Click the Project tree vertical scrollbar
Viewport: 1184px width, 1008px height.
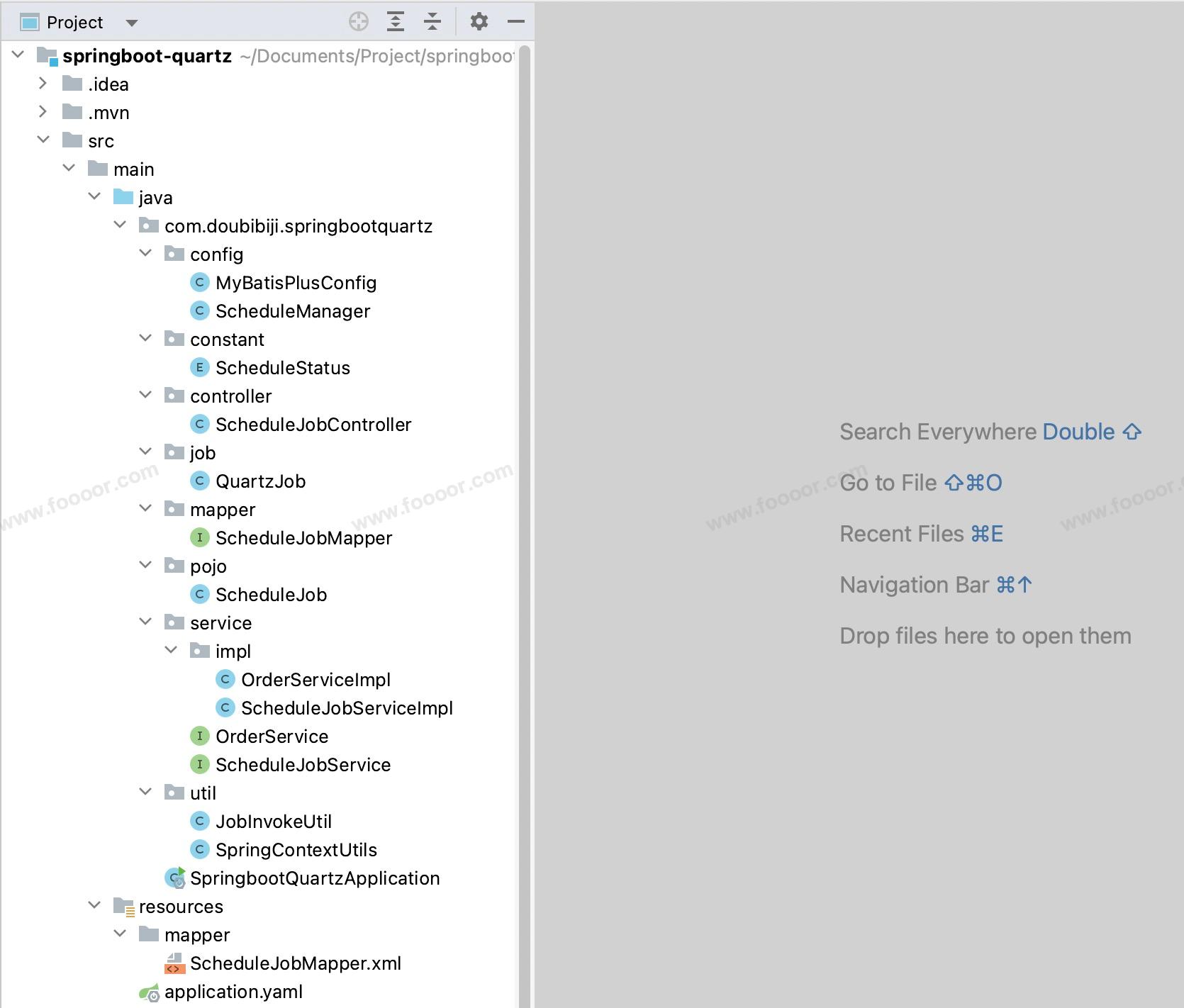click(x=525, y=496)
